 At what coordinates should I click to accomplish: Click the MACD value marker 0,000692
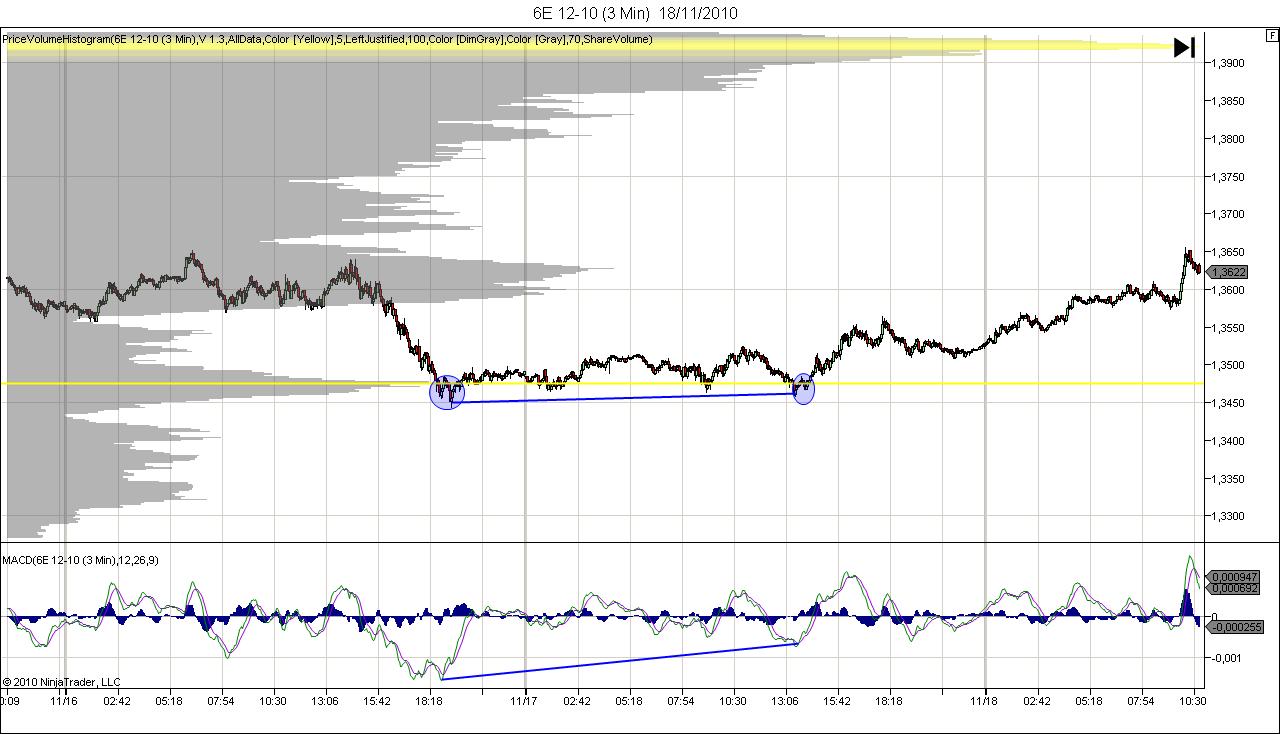coord(1234,588)
